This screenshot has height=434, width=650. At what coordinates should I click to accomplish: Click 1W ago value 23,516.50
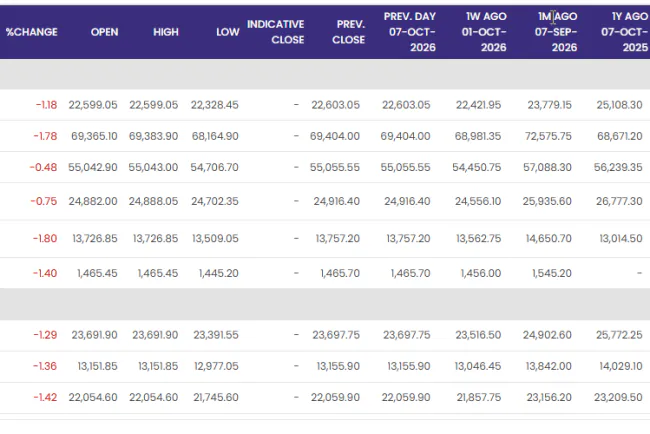(478, 335)
